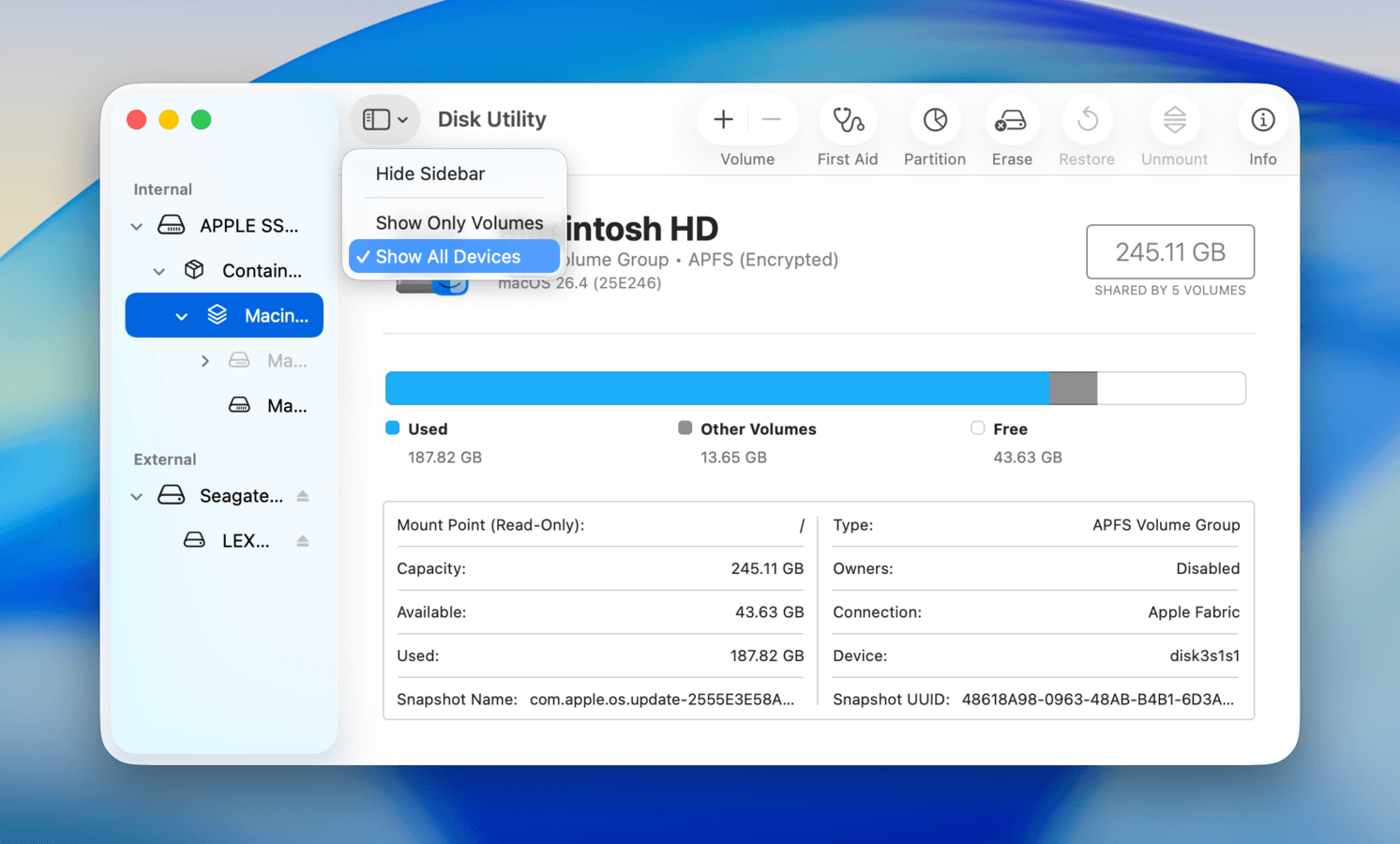This screenshot has width=1400, height=844.
Task: Click the blue Used portion of usage bar
Action: 717,388
